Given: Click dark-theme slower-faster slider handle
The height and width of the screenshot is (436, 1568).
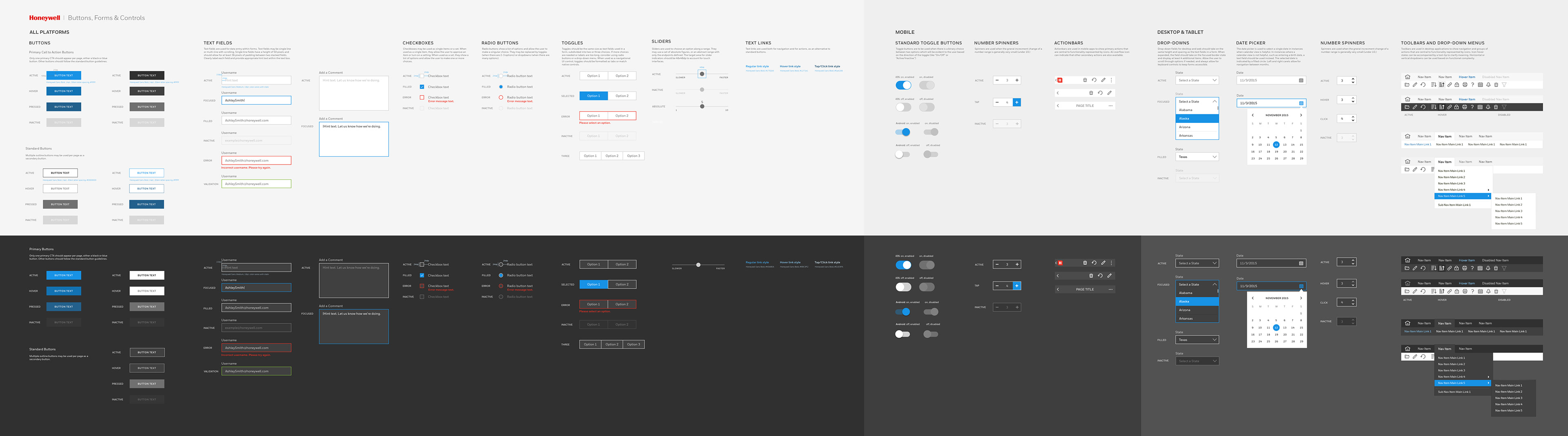Looking at the screenshot, I should pyautogui.click(x=698, y=265).
